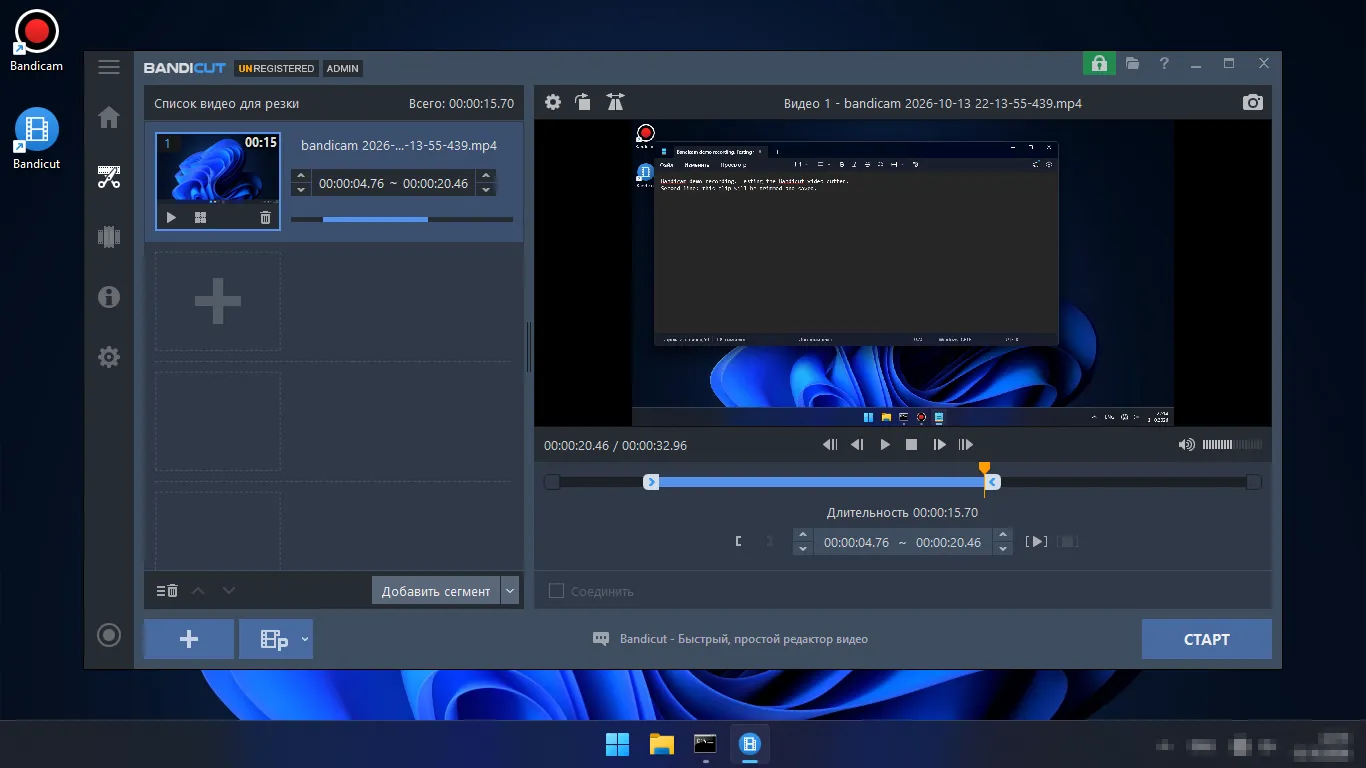The width and height of the screenshot is (1366, 768).
Task: Mute the preview audio speaker icon
Action: 1187,445
